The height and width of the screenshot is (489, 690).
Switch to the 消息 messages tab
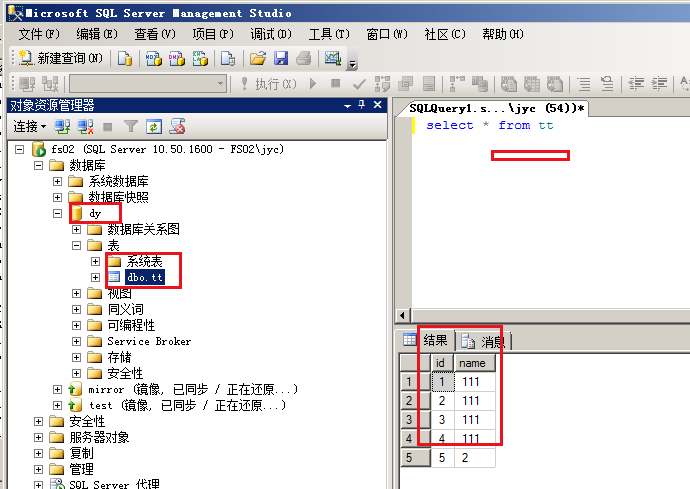483,341
